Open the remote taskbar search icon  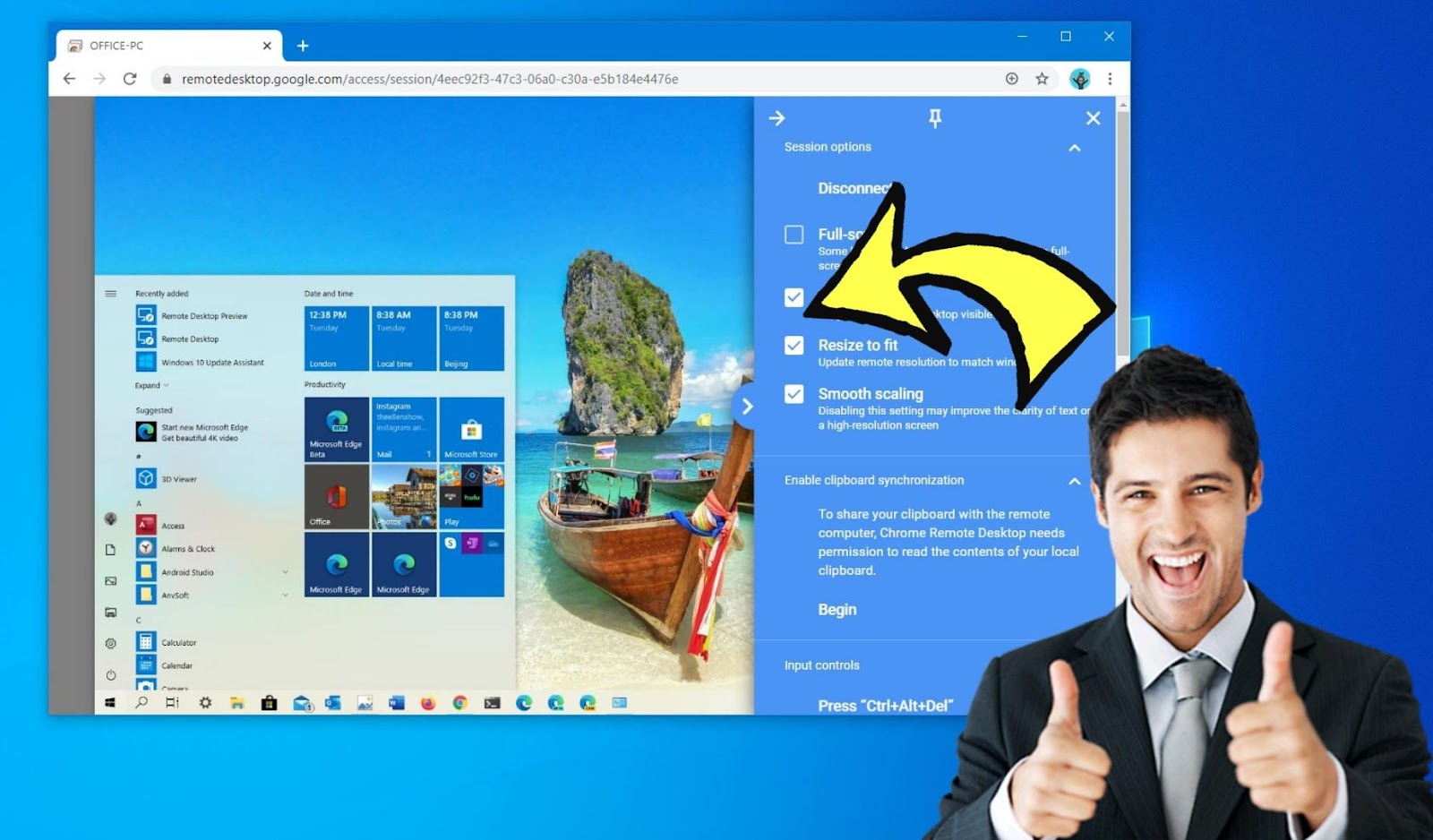point(142,703)
